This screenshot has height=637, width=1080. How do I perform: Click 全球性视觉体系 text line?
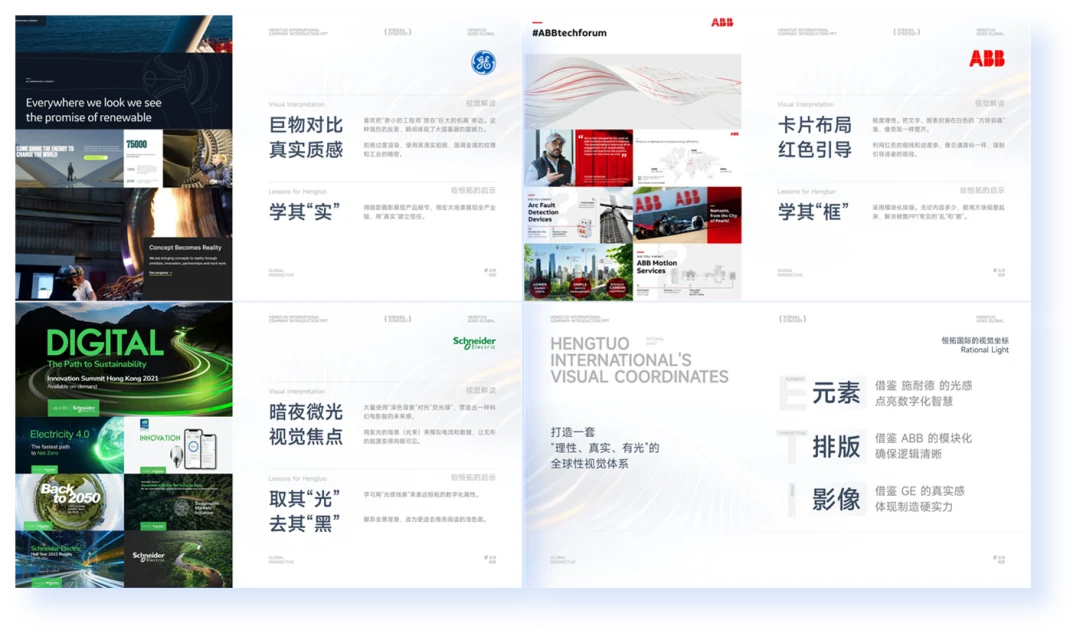click(x=589, y=463)
